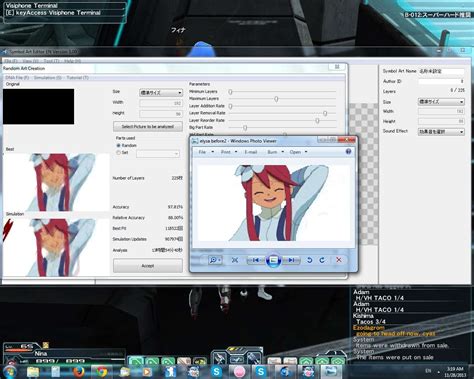The width and height of the screenshot is (474, 379).
Task: Click the black Original image preview
Action: click(38, 107)
